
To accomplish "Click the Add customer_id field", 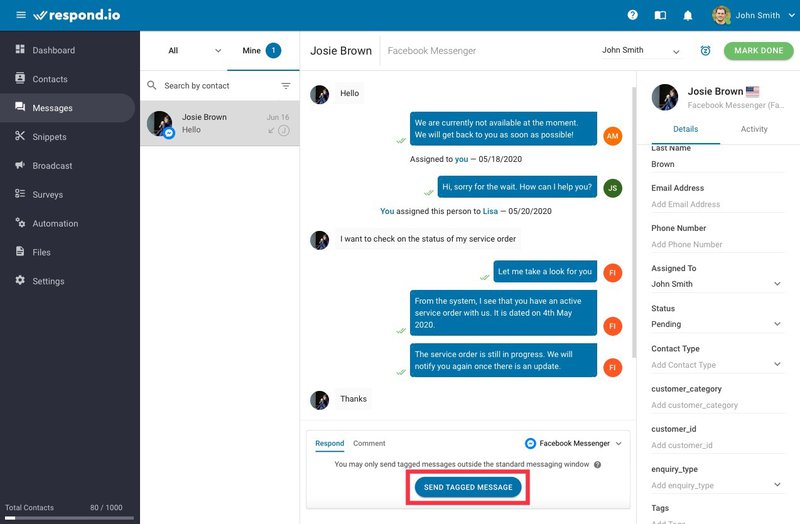I will 717,445.
